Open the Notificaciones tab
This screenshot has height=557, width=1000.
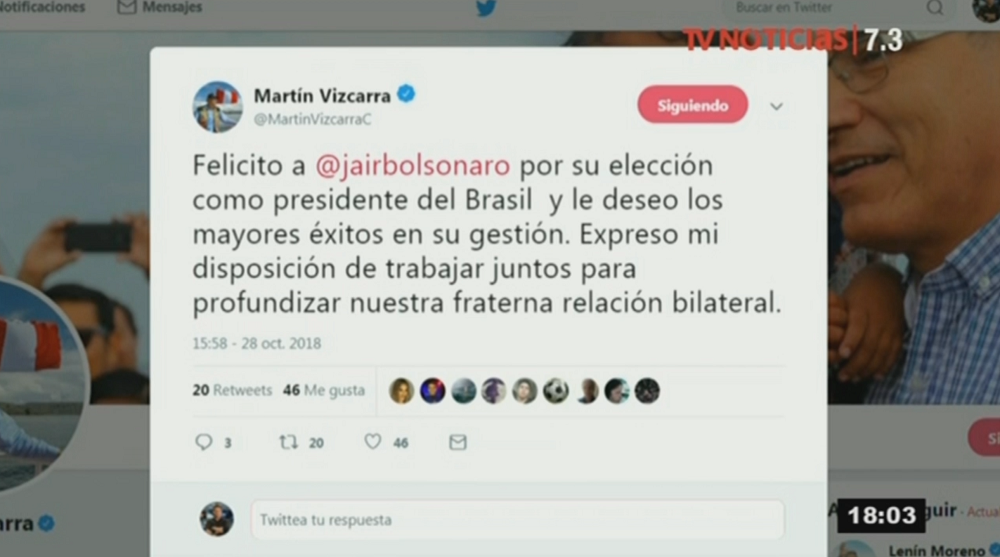click(43, 8)
